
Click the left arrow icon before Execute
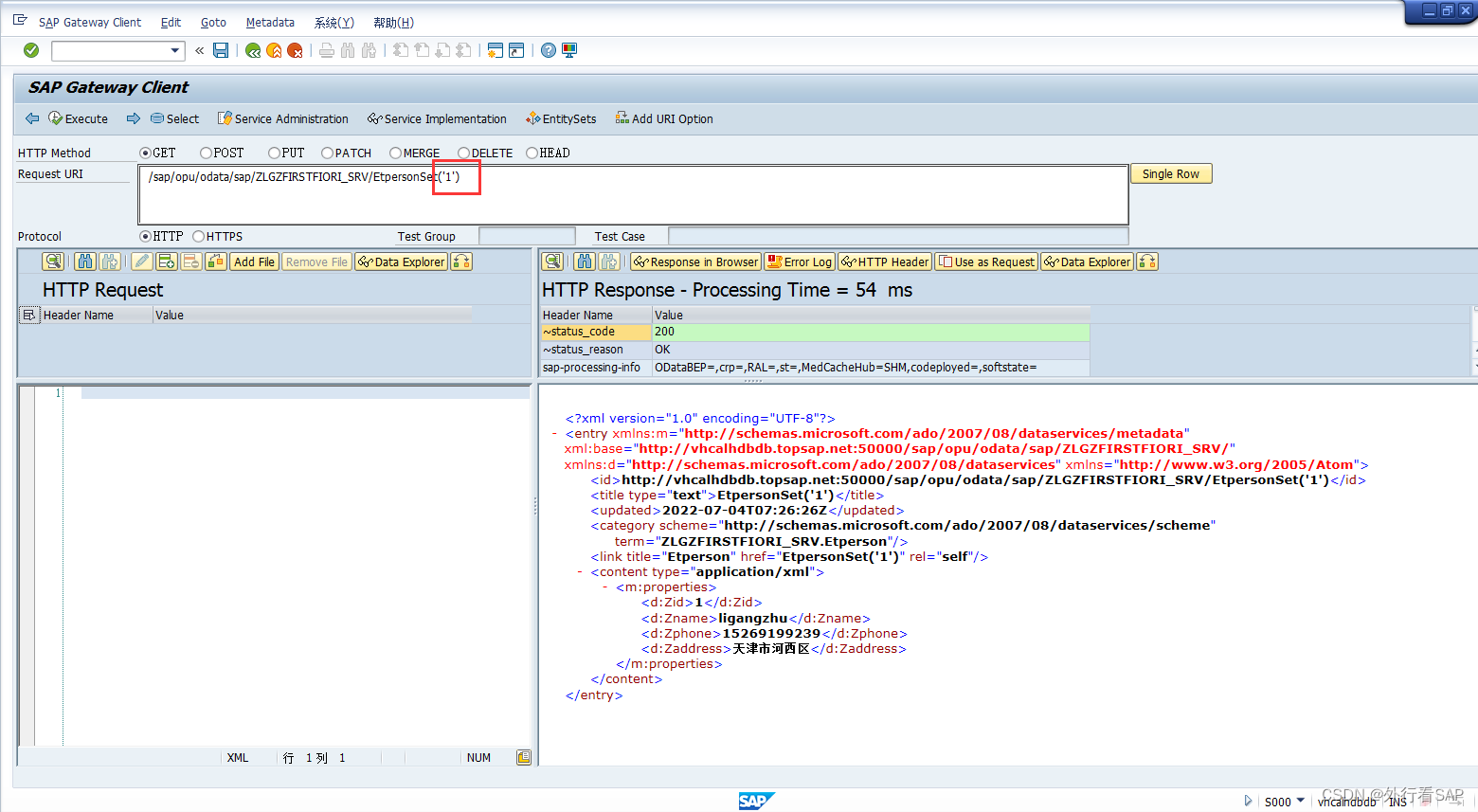pyautogui.click(x=32, y=118)
